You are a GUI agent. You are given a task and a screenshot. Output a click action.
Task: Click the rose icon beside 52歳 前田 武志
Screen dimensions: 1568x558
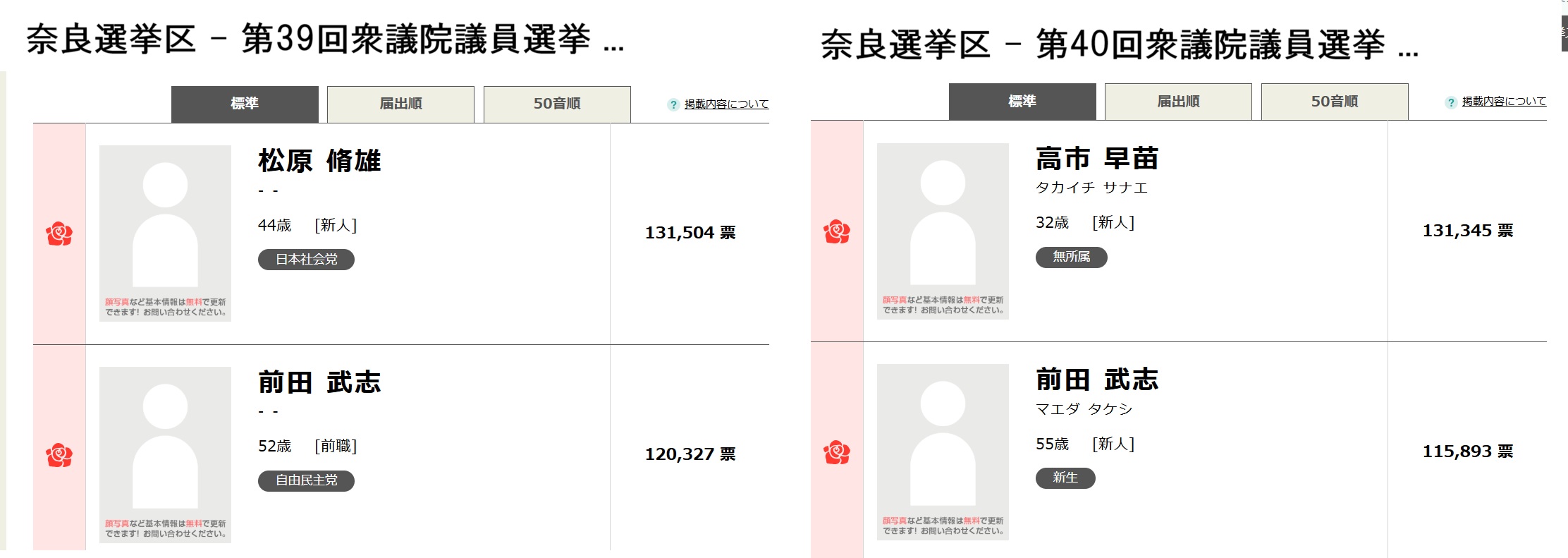[59, 455]
